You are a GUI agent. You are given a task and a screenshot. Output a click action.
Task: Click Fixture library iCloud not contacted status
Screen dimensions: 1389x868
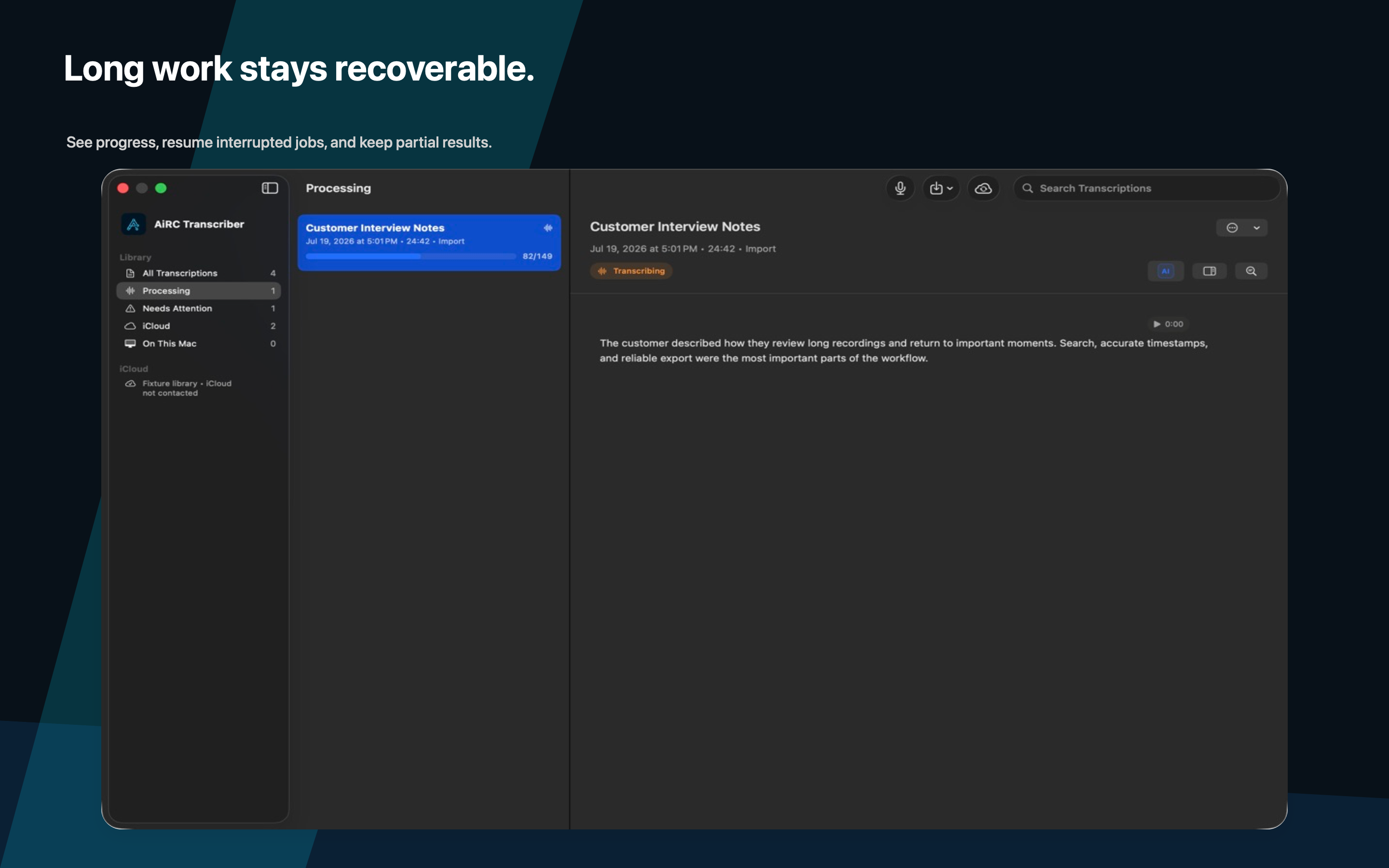tap(187, 388)
